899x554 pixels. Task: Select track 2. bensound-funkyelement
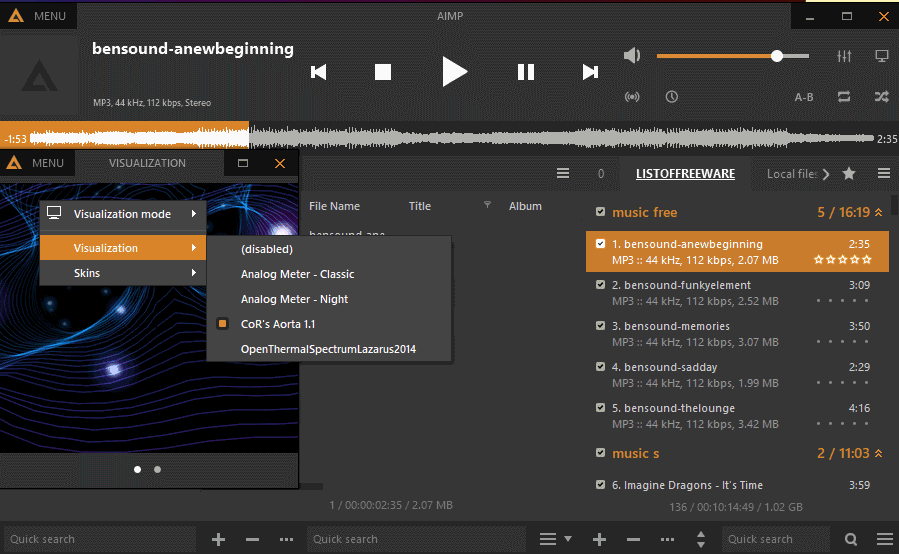[x=737, y=292]
